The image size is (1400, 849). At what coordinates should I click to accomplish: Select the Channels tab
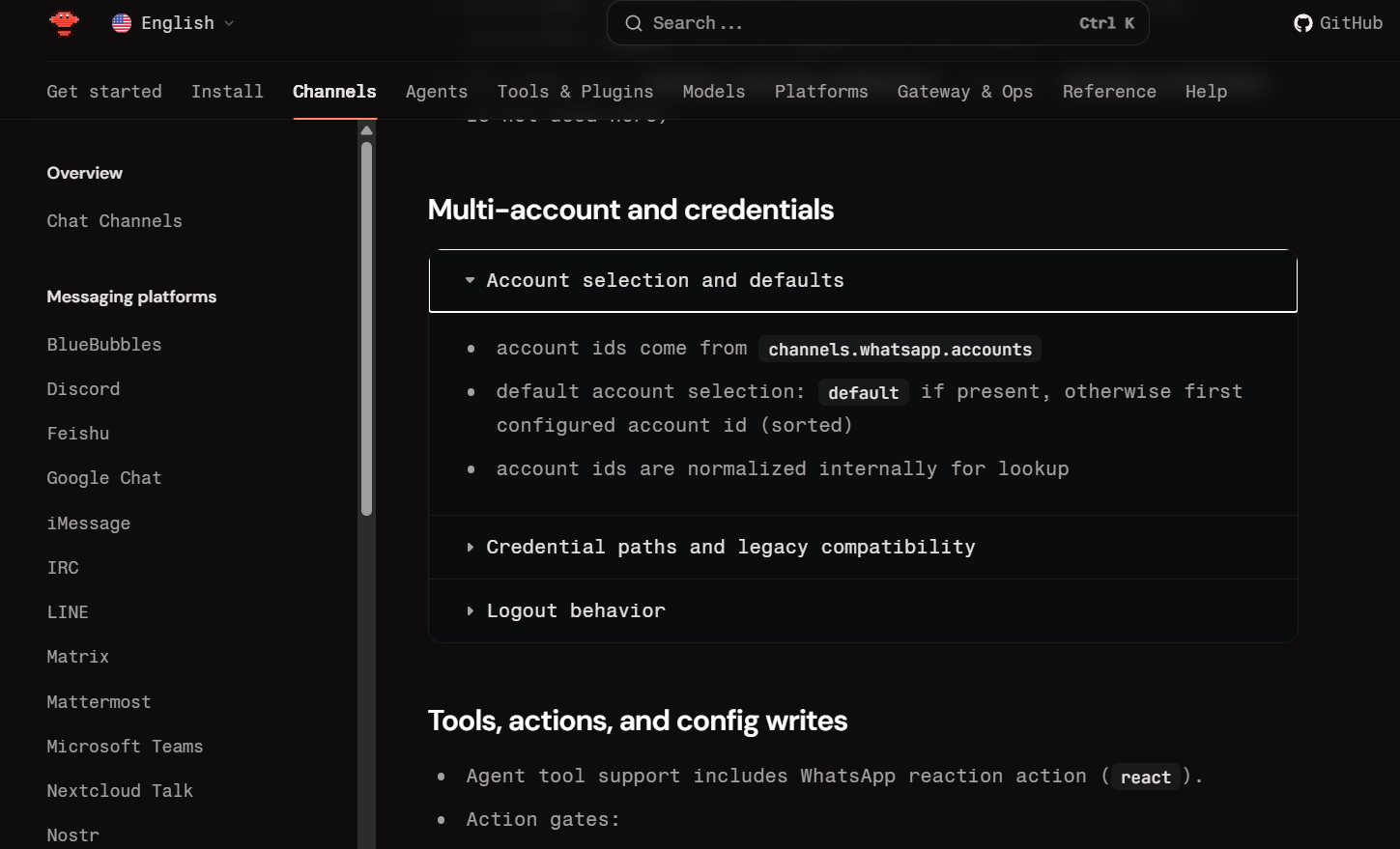(334, 92)
